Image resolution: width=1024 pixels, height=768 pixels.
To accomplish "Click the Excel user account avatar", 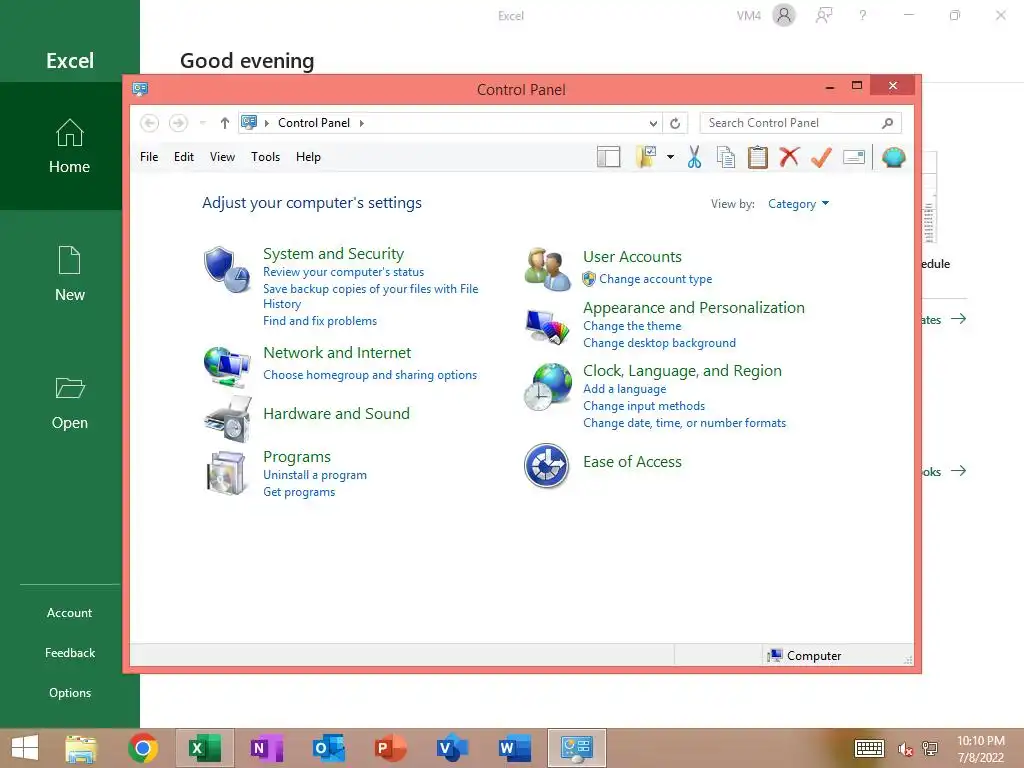I will [784, 15].
